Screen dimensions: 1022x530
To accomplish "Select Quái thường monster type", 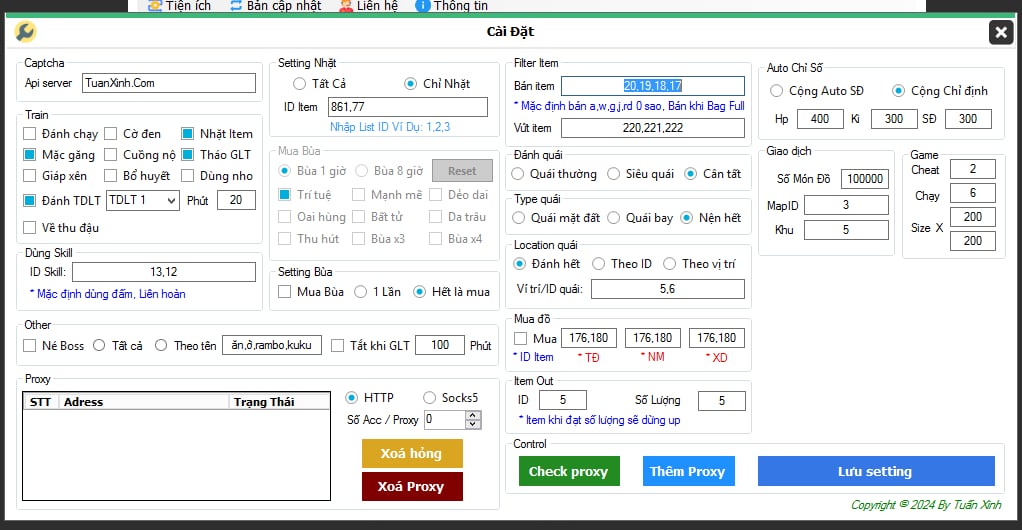I will [519, 174].
